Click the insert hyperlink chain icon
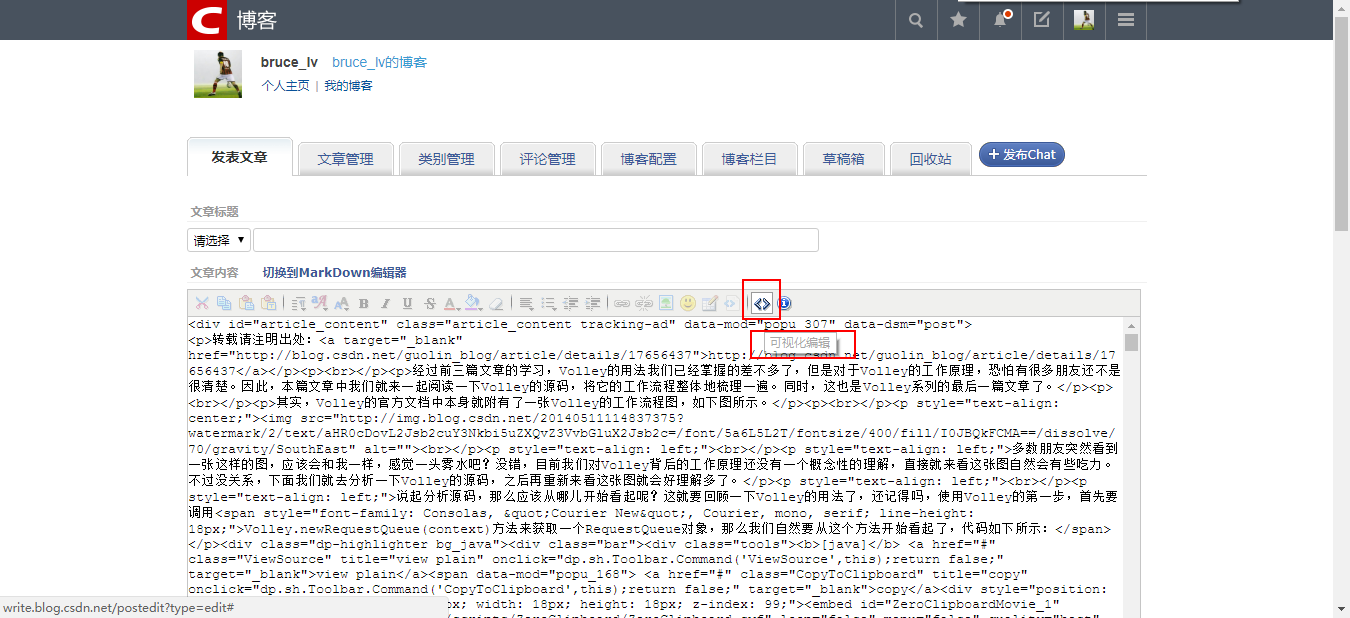The width and height of the screenshot is (1350, 618). click(621, 303)
